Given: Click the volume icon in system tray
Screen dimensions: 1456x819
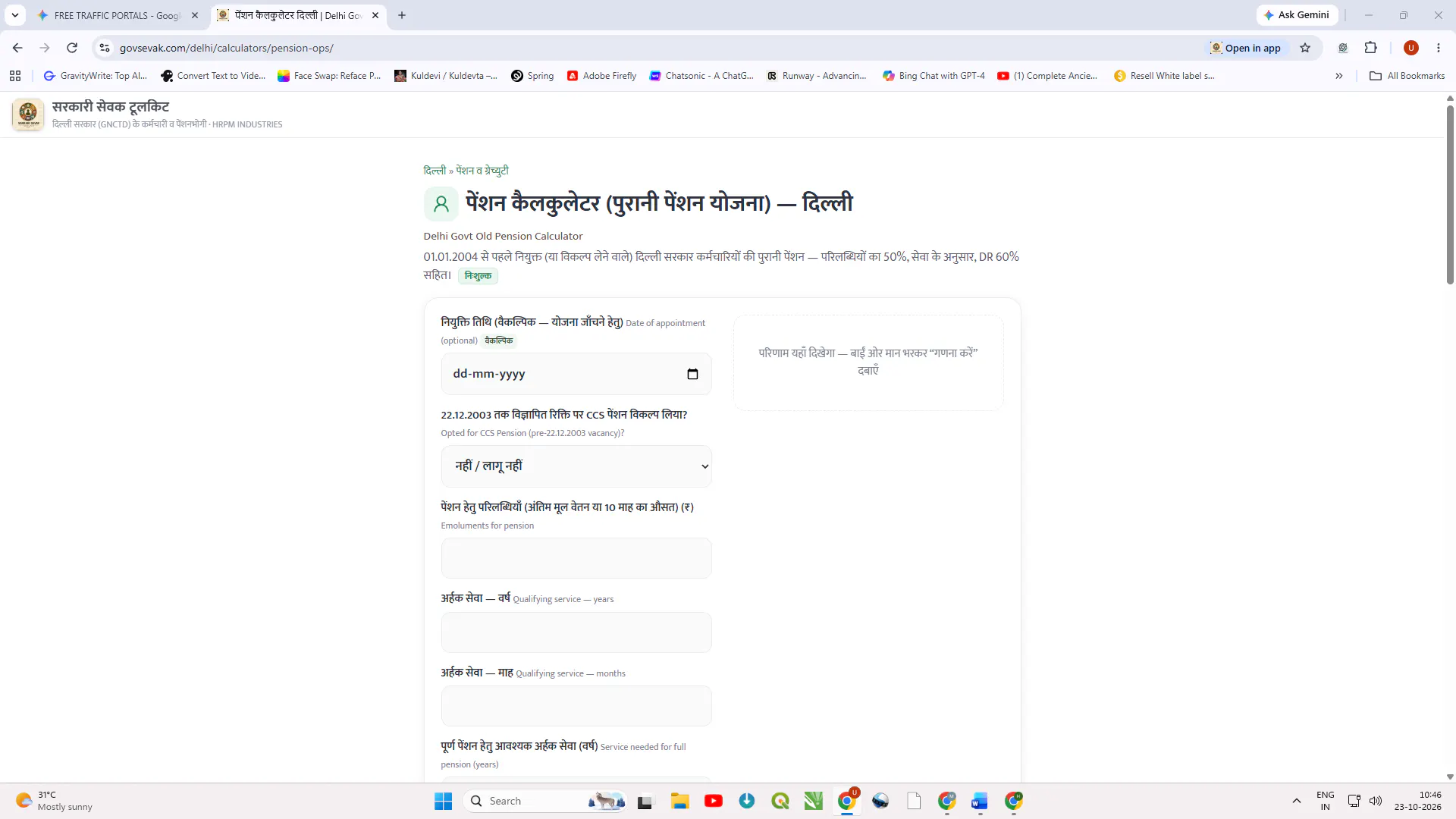Looking at the screenshot, I should pyautogui.click(x=1376, y=801).
